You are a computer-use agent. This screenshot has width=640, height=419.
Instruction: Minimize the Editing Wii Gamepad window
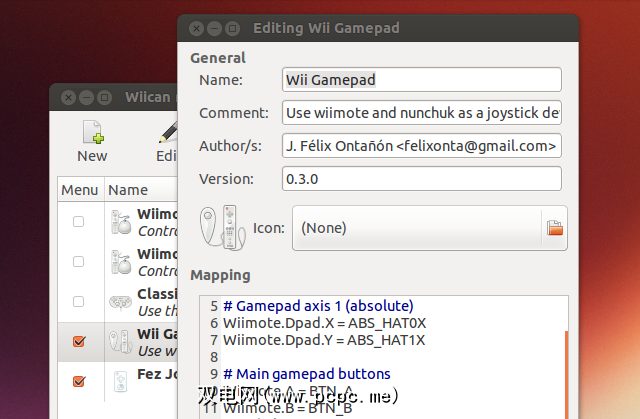(x=214, y=29)
